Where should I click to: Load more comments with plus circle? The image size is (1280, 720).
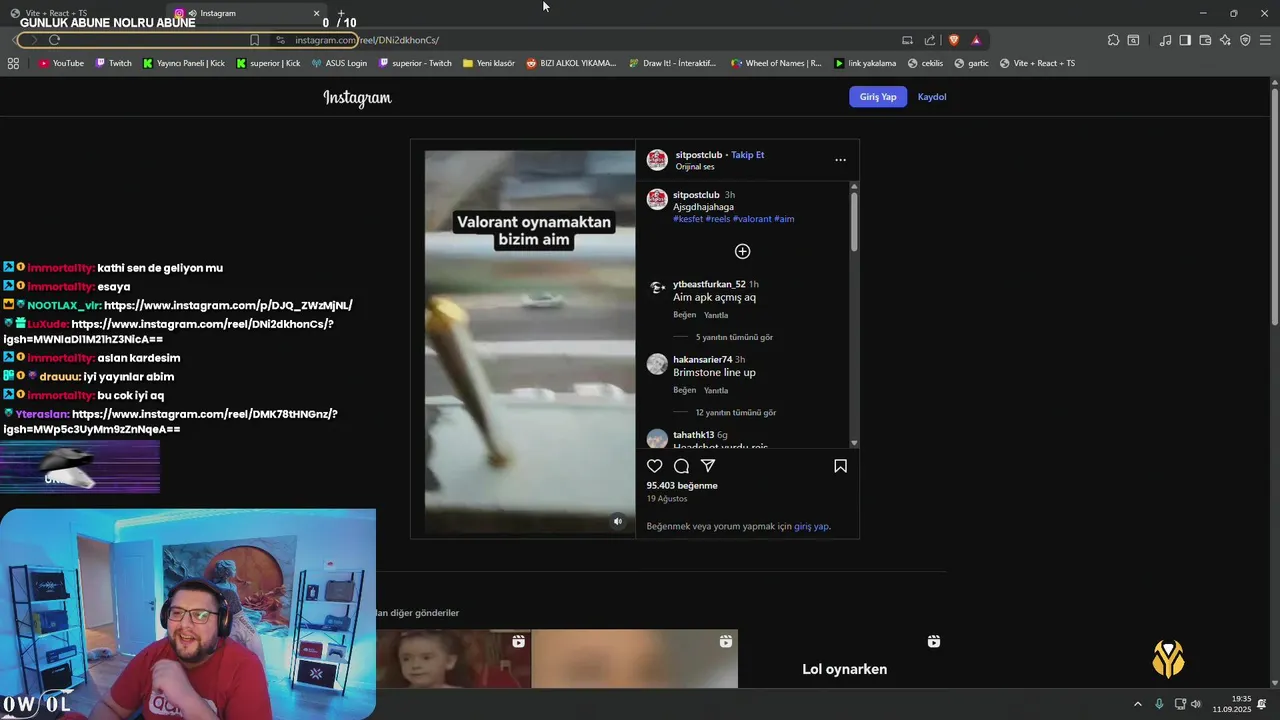tap(742, 251)
